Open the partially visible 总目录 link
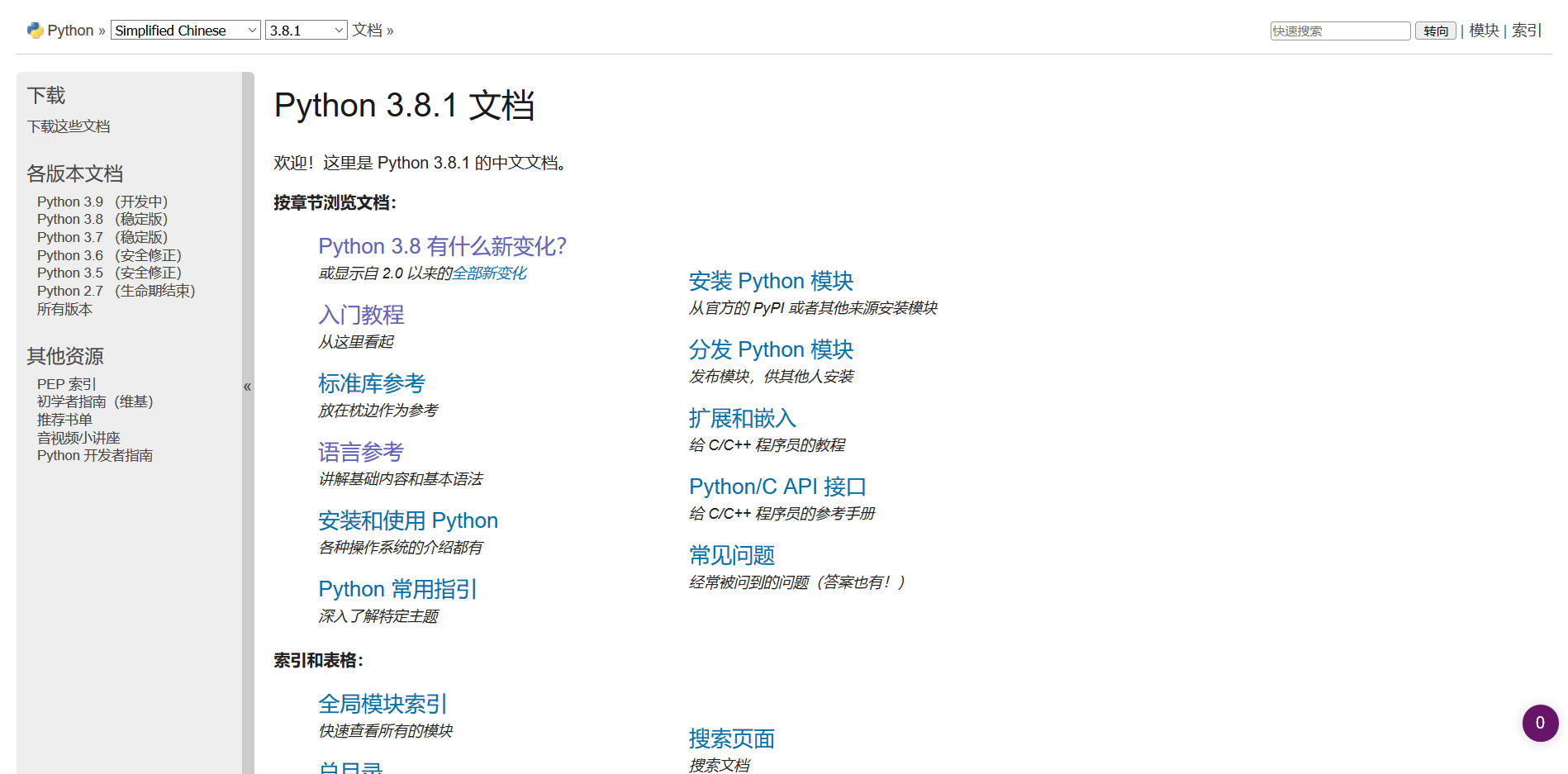This screenshot has width=1568, height=774. click(x=351, y=767)
